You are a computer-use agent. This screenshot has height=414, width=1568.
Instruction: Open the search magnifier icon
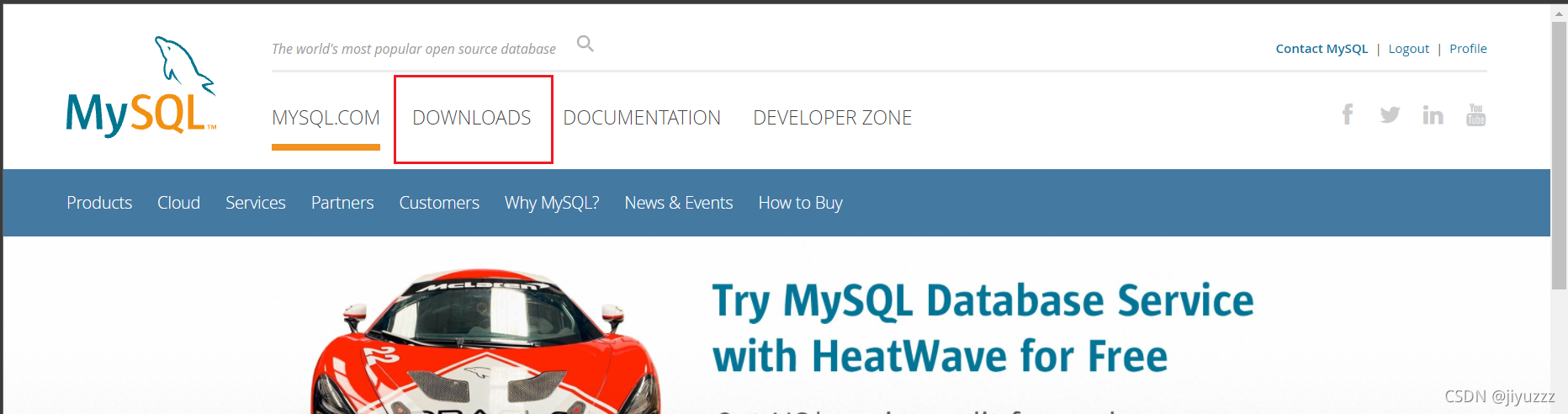585,44
